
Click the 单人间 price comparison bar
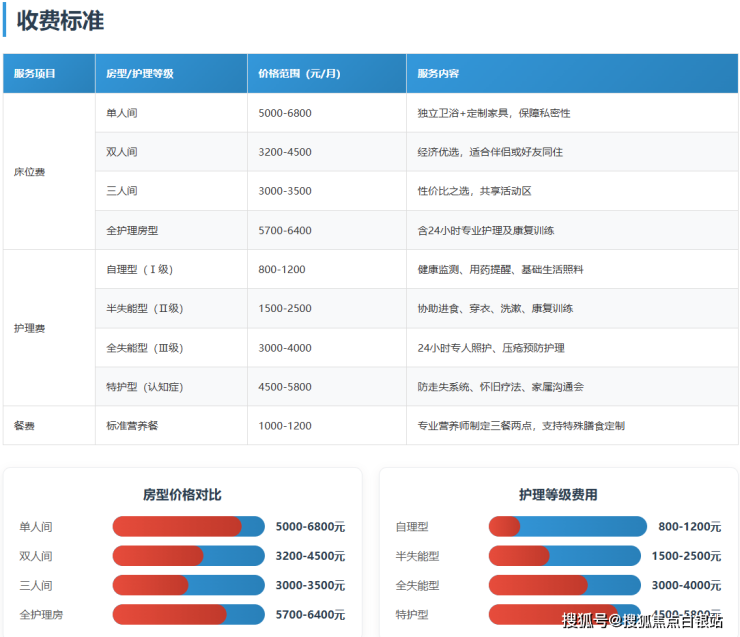point(188,526)
